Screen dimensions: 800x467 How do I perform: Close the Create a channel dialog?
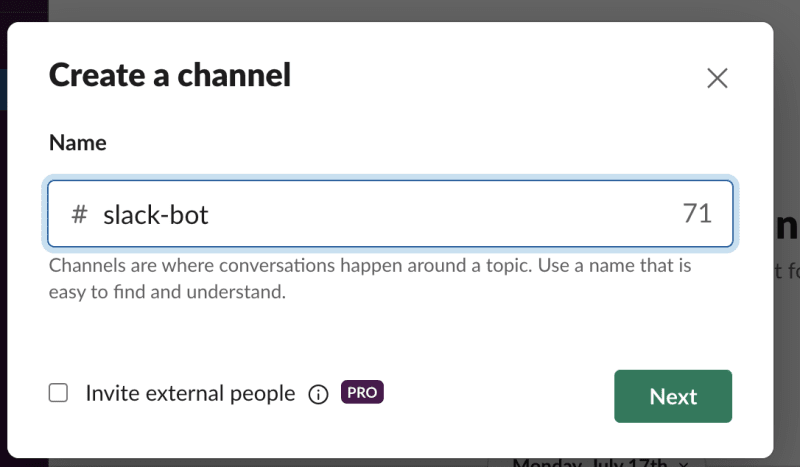(x=717, y=78)
